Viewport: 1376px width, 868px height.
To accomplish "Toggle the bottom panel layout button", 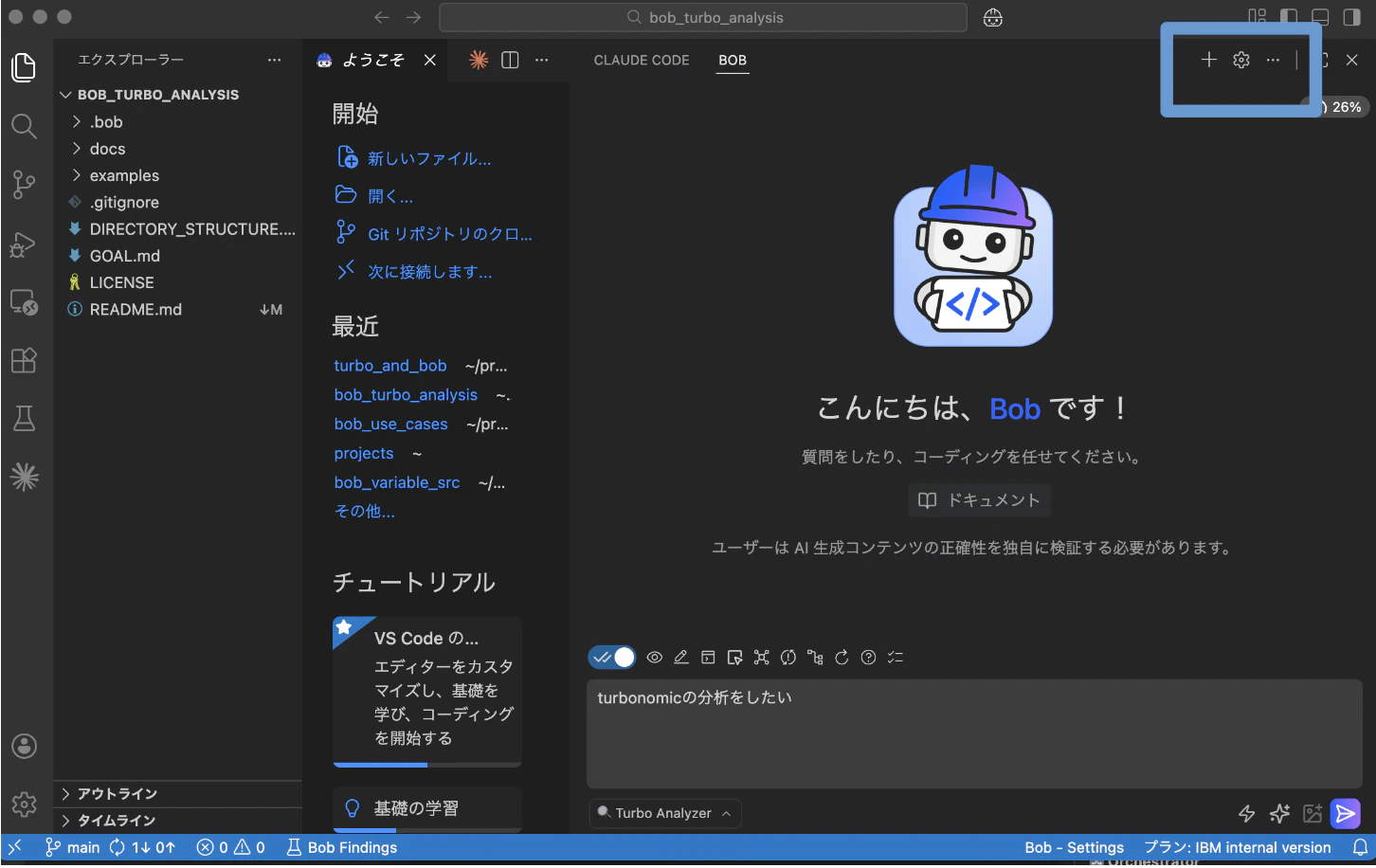I will [x=1320, y=17].
